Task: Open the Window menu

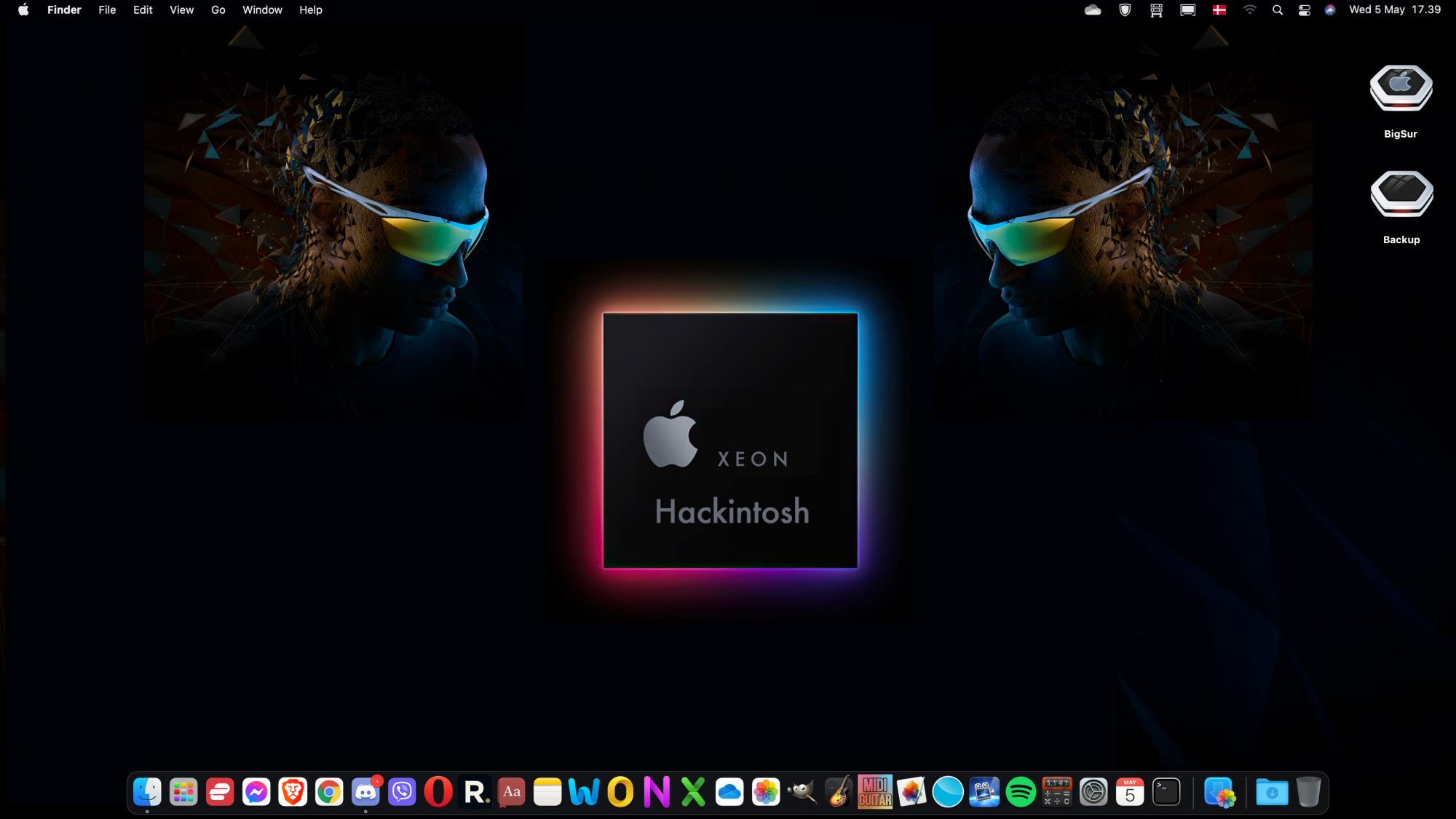Action: click(x=262, y=9)
